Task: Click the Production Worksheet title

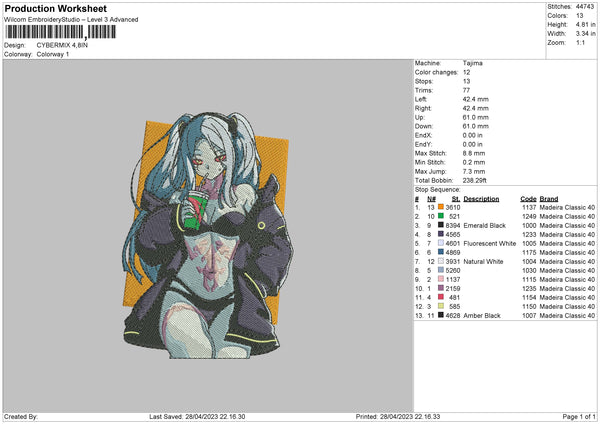Action: tap(55, 8)
